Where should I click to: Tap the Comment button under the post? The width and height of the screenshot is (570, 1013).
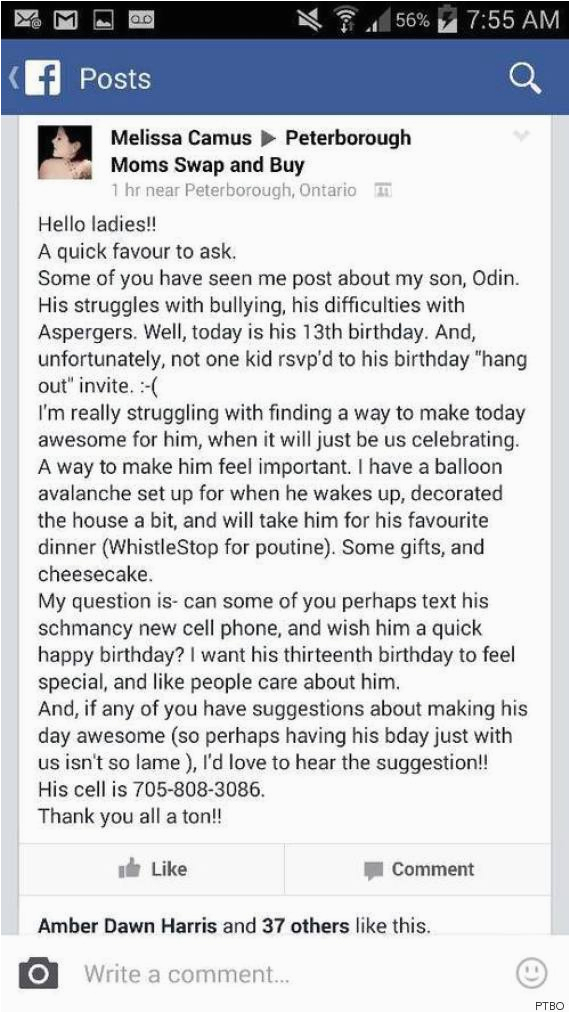click(x=419, y=869)
